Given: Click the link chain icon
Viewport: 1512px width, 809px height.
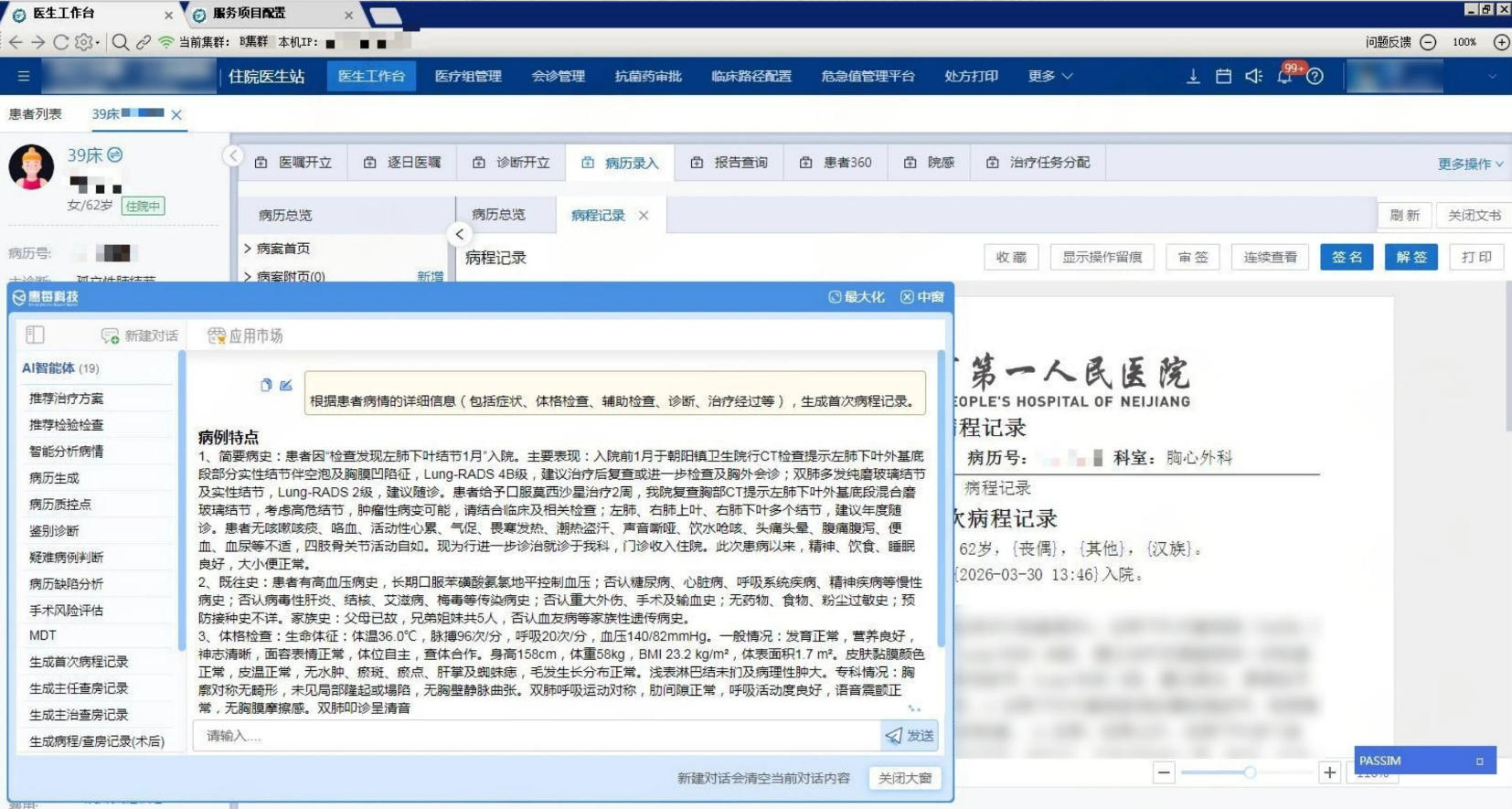Looking at the screenshot, I should [x=144, y=42].
